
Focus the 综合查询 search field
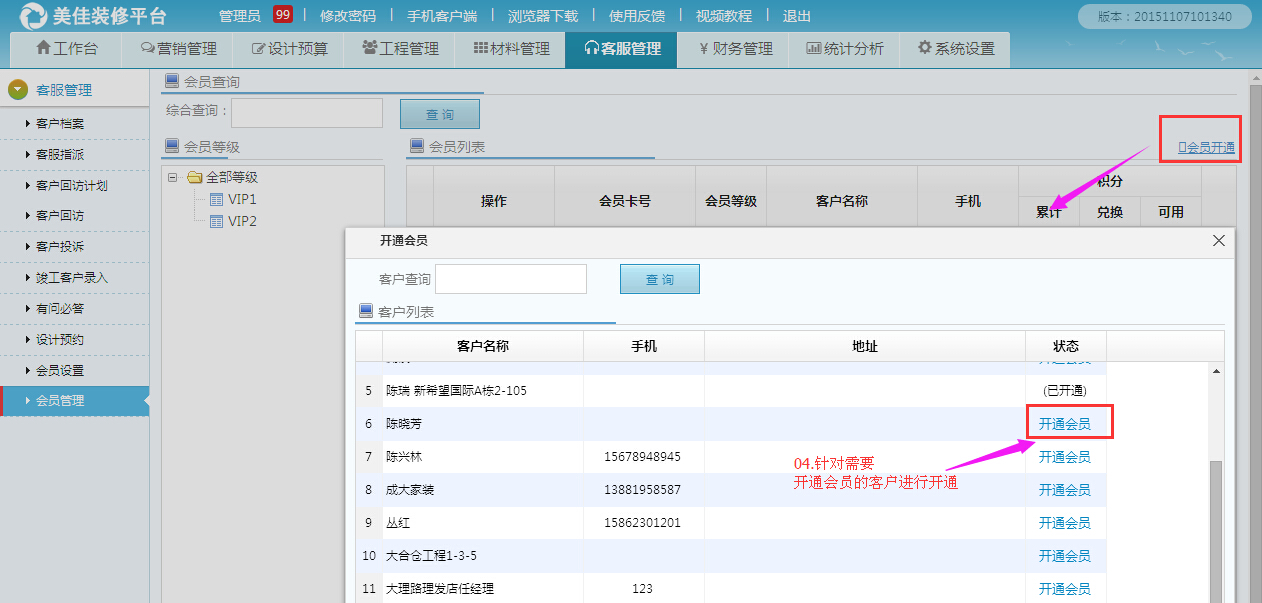306,113
